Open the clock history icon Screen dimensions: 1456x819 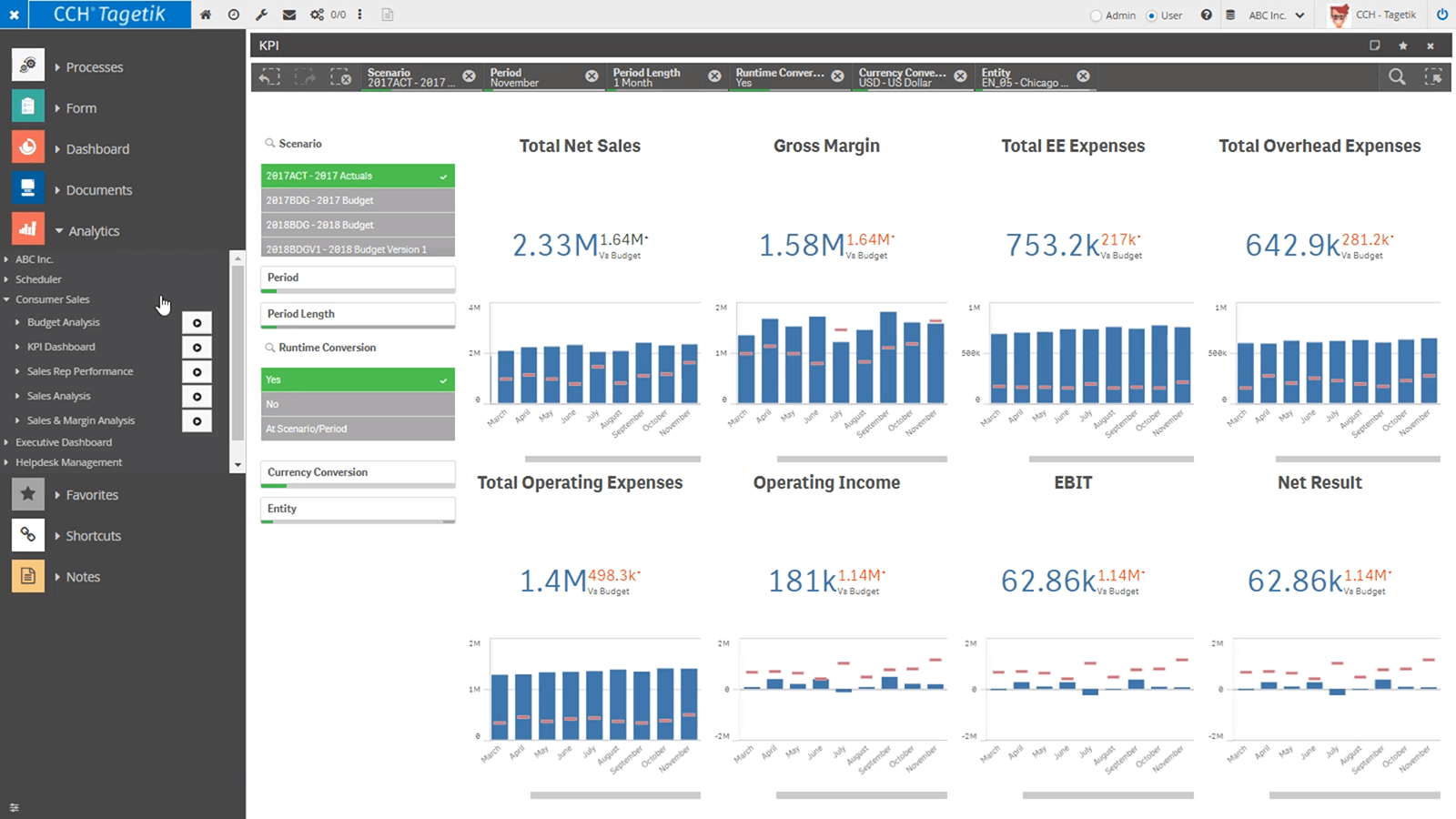[234, 15]
